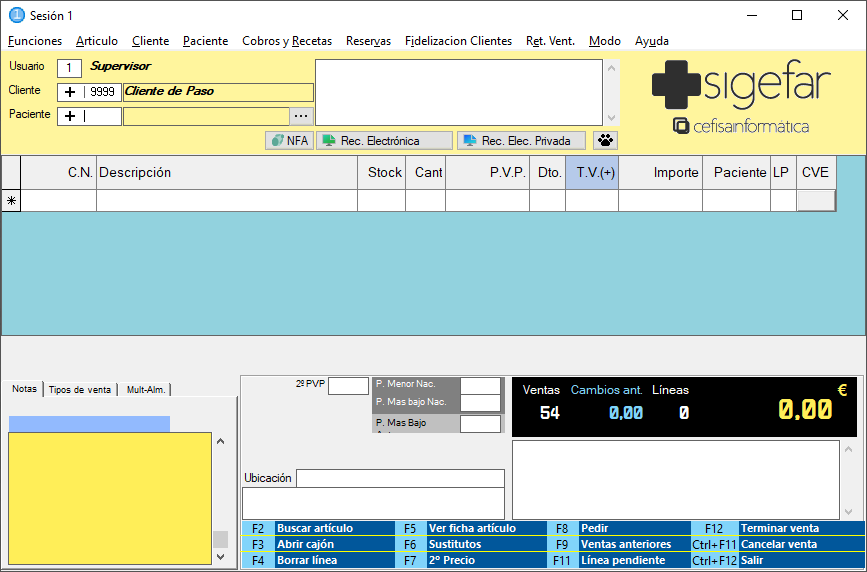Open the Paciente menu
Viewport: 867px width, 572px height.
(x=206, y=41)
